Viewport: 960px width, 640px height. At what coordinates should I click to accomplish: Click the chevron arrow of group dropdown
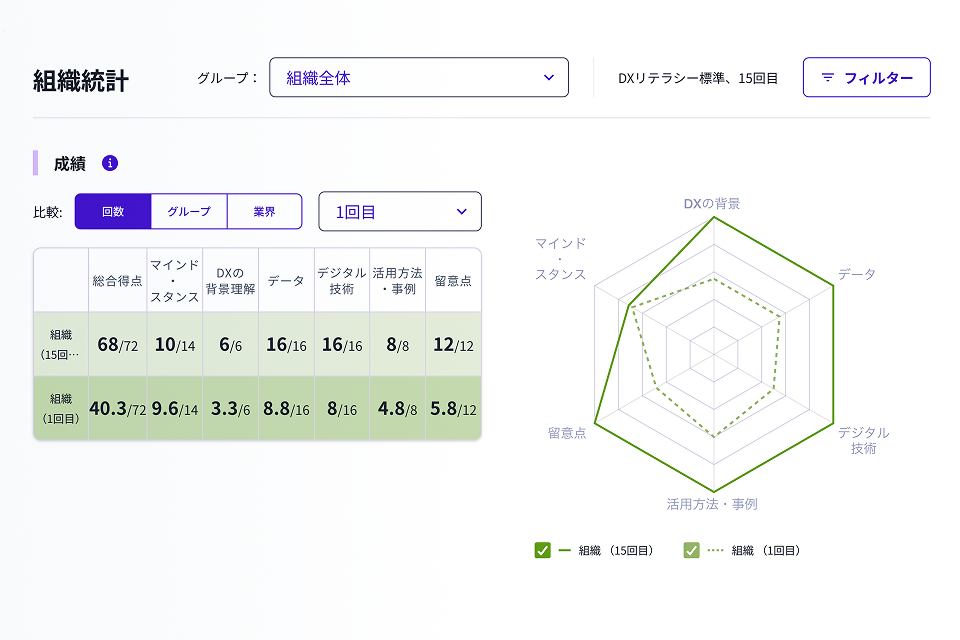click(549, 78)
